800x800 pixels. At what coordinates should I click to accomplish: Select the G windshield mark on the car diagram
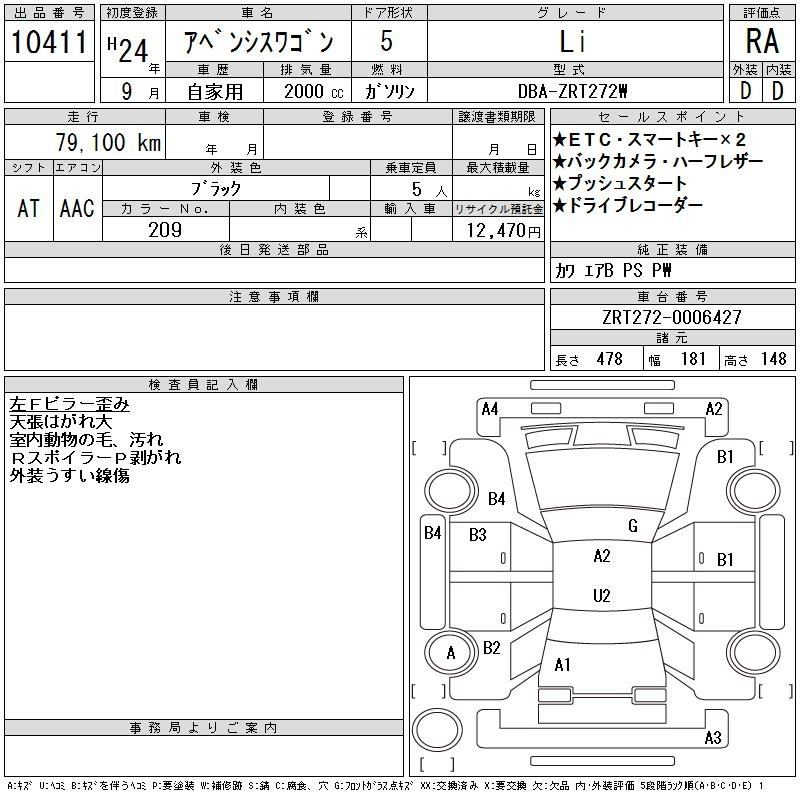click(x=632, y=526)
